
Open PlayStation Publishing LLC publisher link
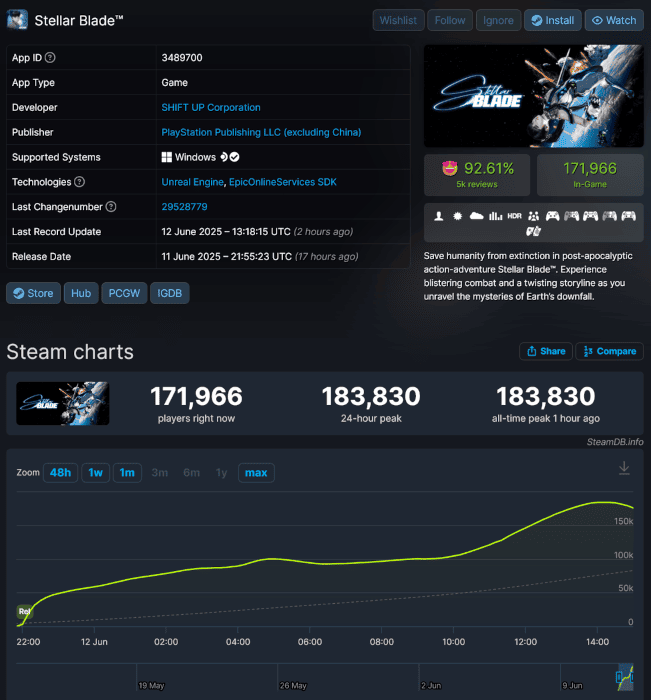click(261, 133)
